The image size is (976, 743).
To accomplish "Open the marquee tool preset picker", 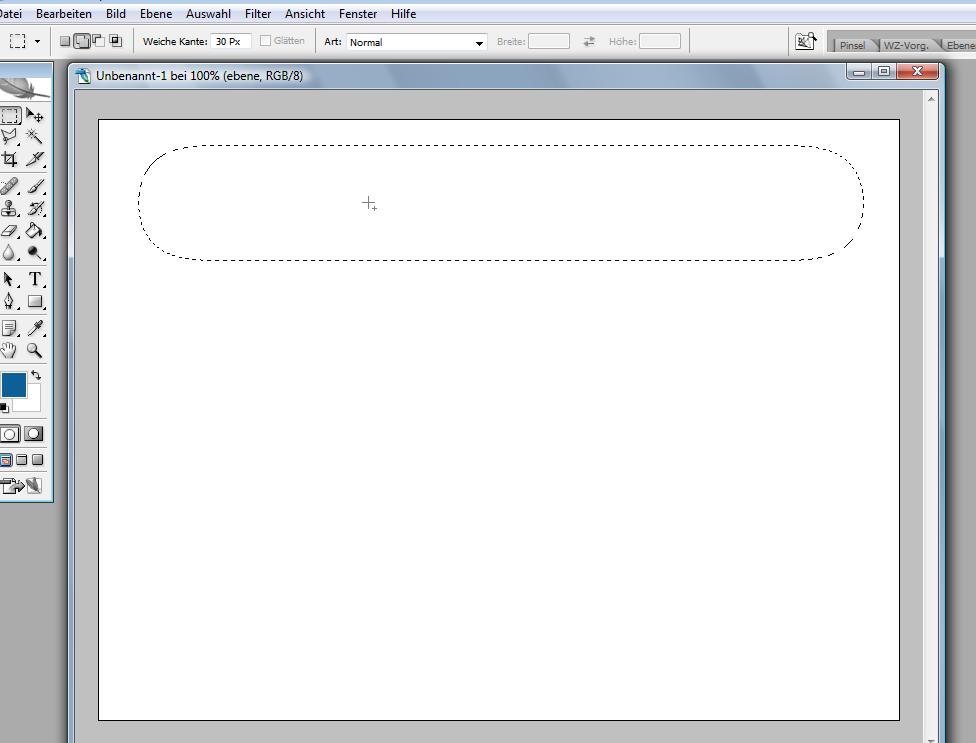I will coord(25,41).
